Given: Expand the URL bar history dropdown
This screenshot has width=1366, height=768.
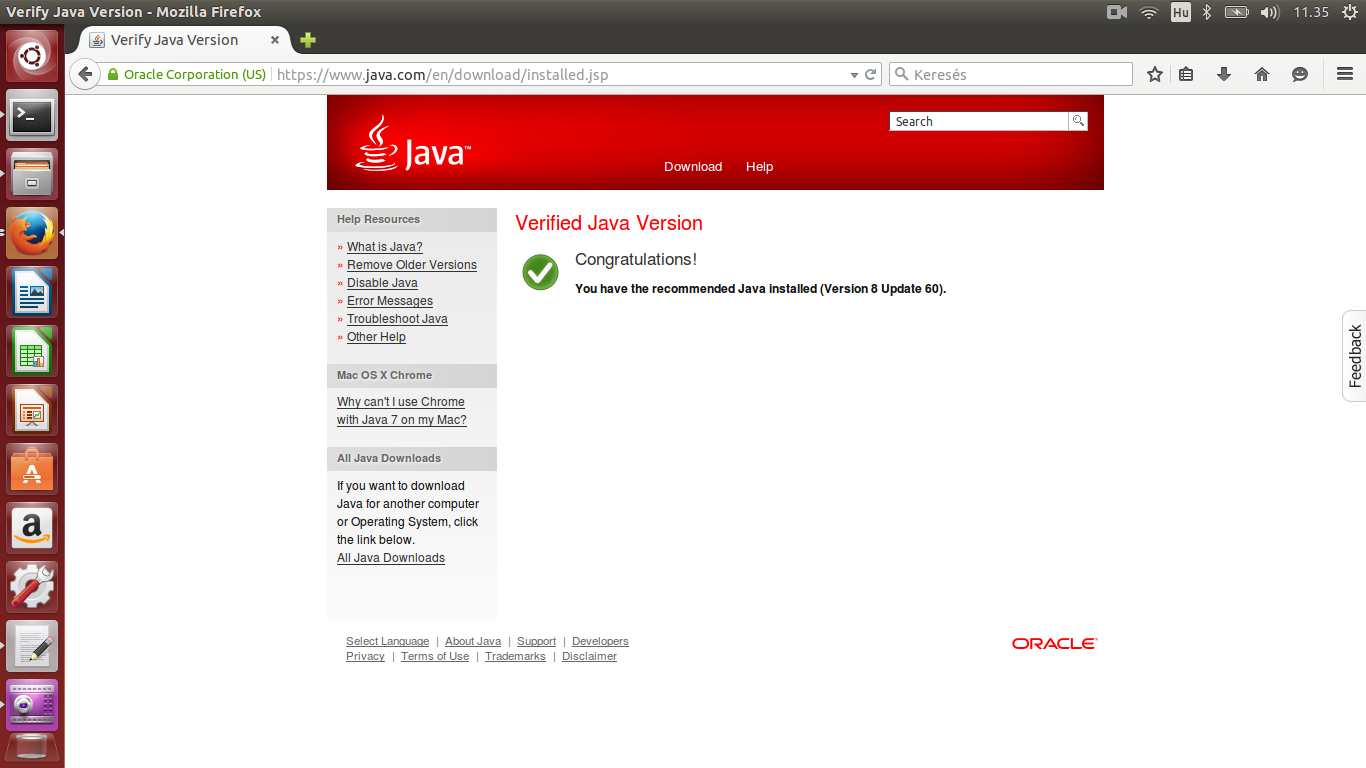Looking at the screenshot, I should coord(854,75).
